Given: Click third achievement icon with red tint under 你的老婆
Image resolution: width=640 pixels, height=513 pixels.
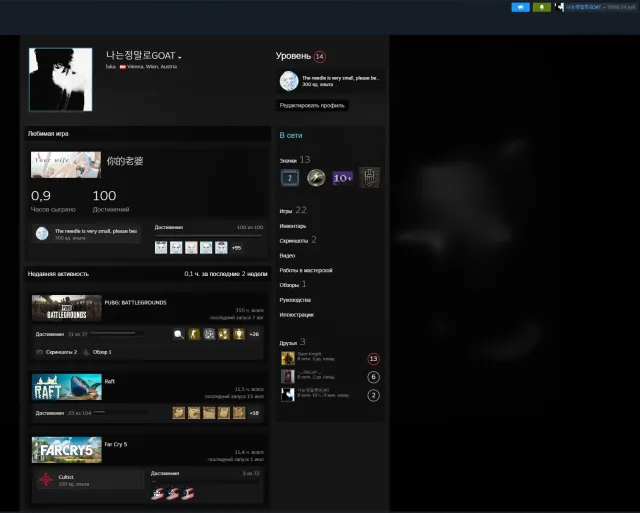Looking at the screenshot, I should coord(191,248).
